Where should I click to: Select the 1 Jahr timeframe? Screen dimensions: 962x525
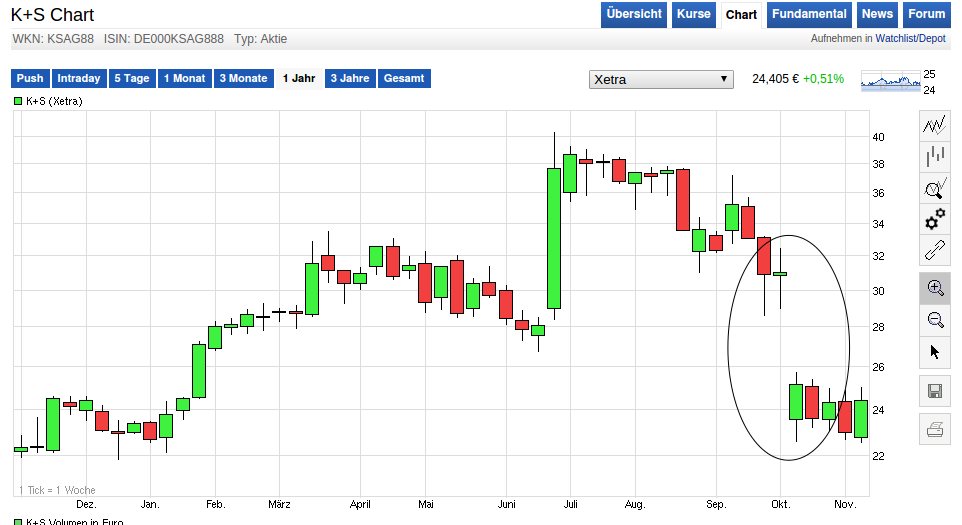[299, 79]
